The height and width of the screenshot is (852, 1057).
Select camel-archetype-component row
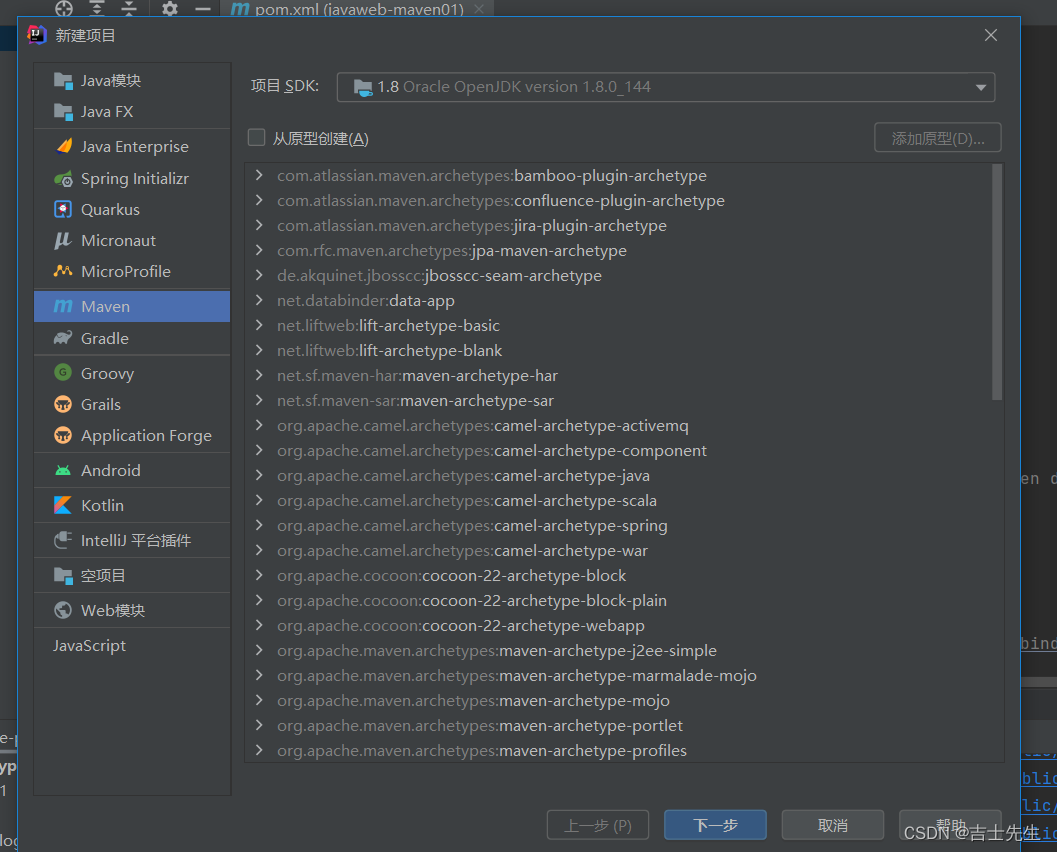point(620,450)
